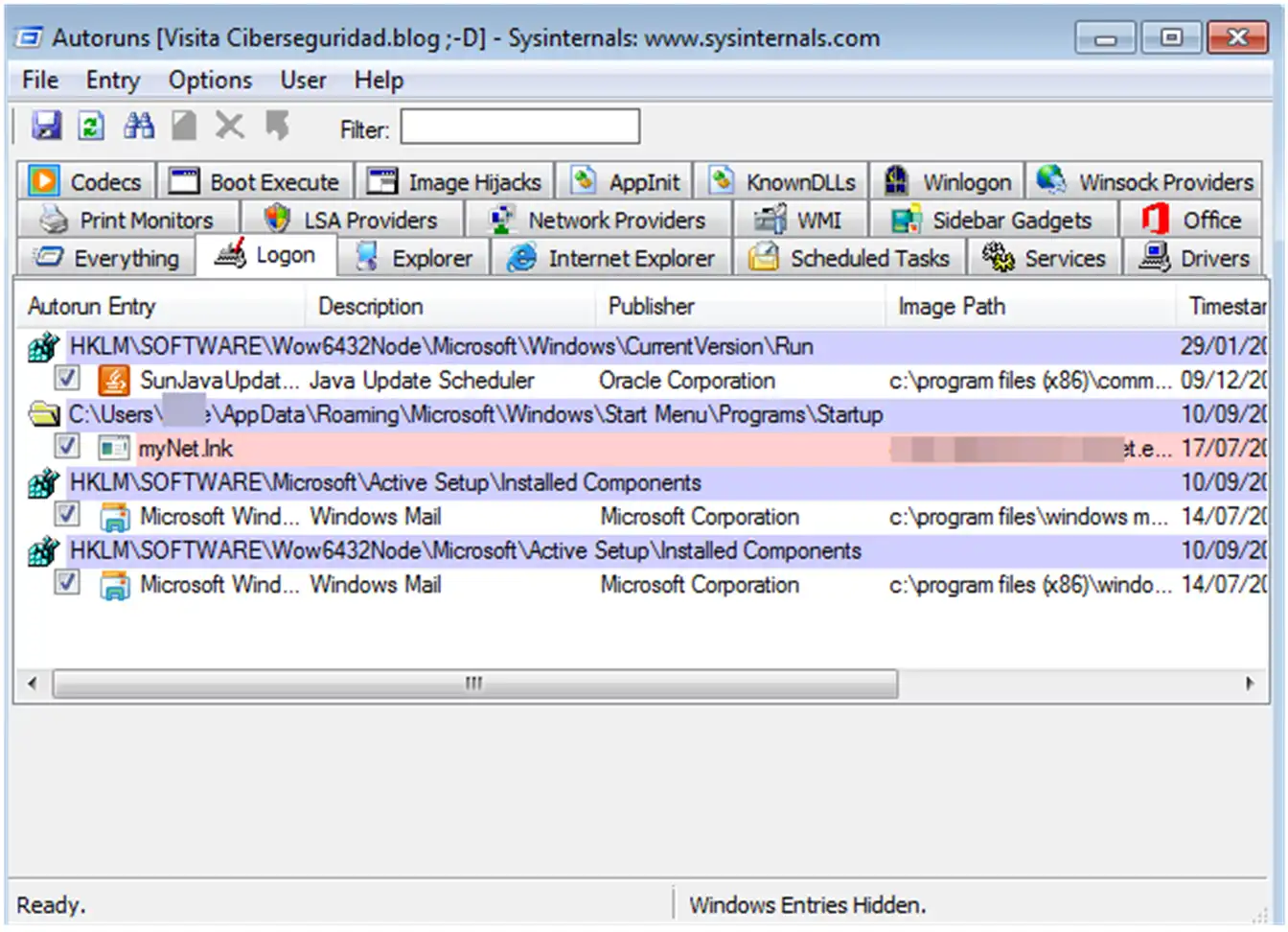
Task: Sort by Autorun Entry column header
Action: point(161,306)
